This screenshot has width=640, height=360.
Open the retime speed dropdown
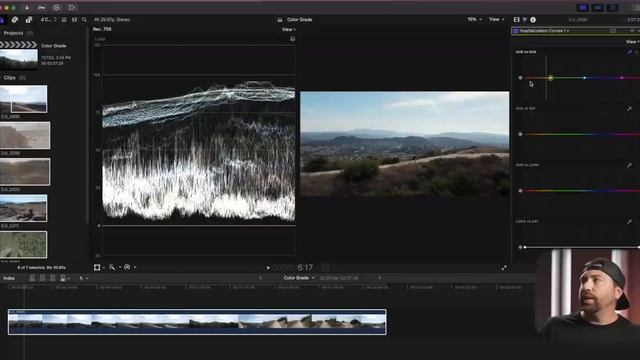[130, 267]
